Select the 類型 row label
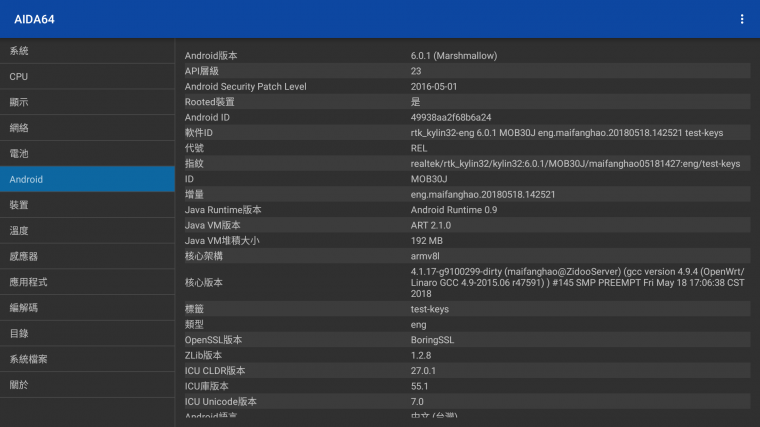This screenshot has height=427, width=760. click(194, 325)
